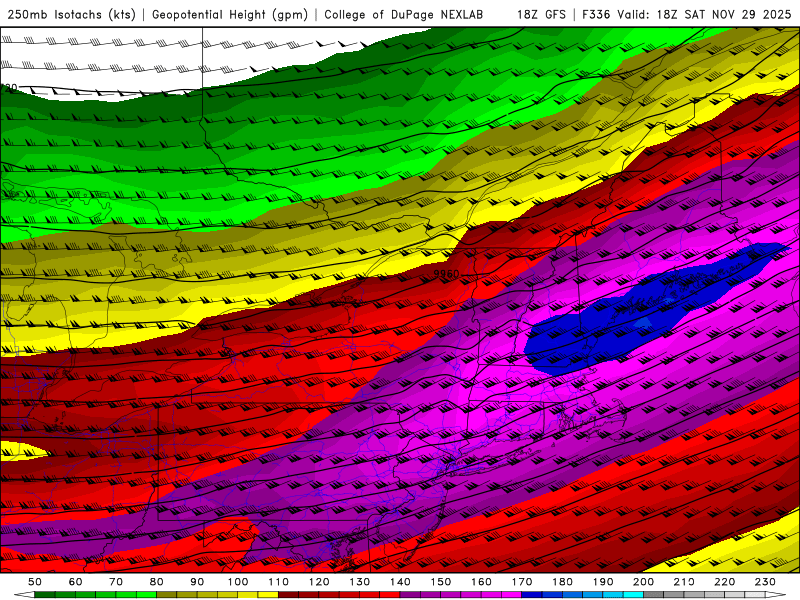Click the 'F336' forecast hour text
The width and height of the screenshot is (800, 600).
[x=596, y=15]
